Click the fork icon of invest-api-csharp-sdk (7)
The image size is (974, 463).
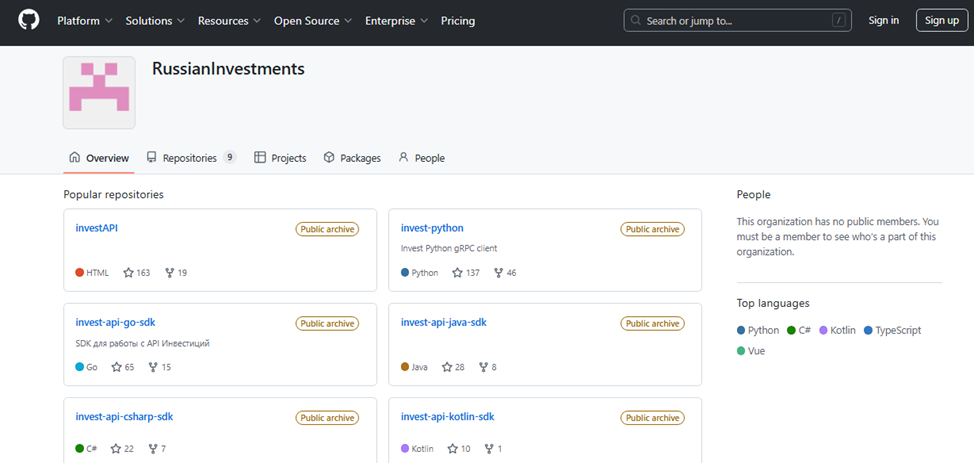coord(153,449)
